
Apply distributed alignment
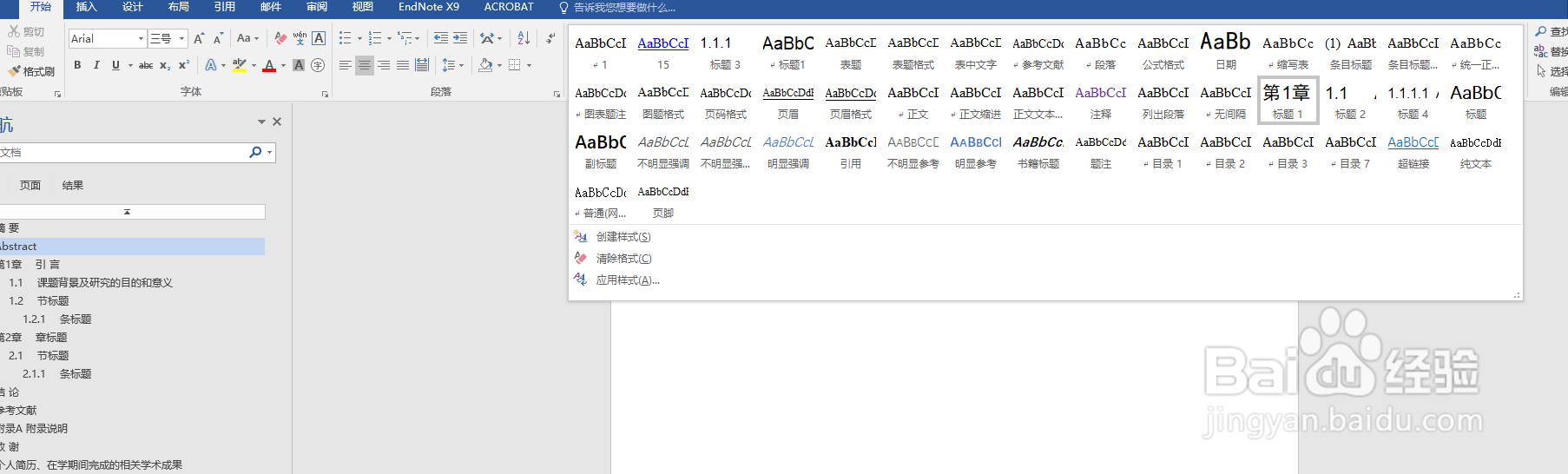(x=421, y=65)
